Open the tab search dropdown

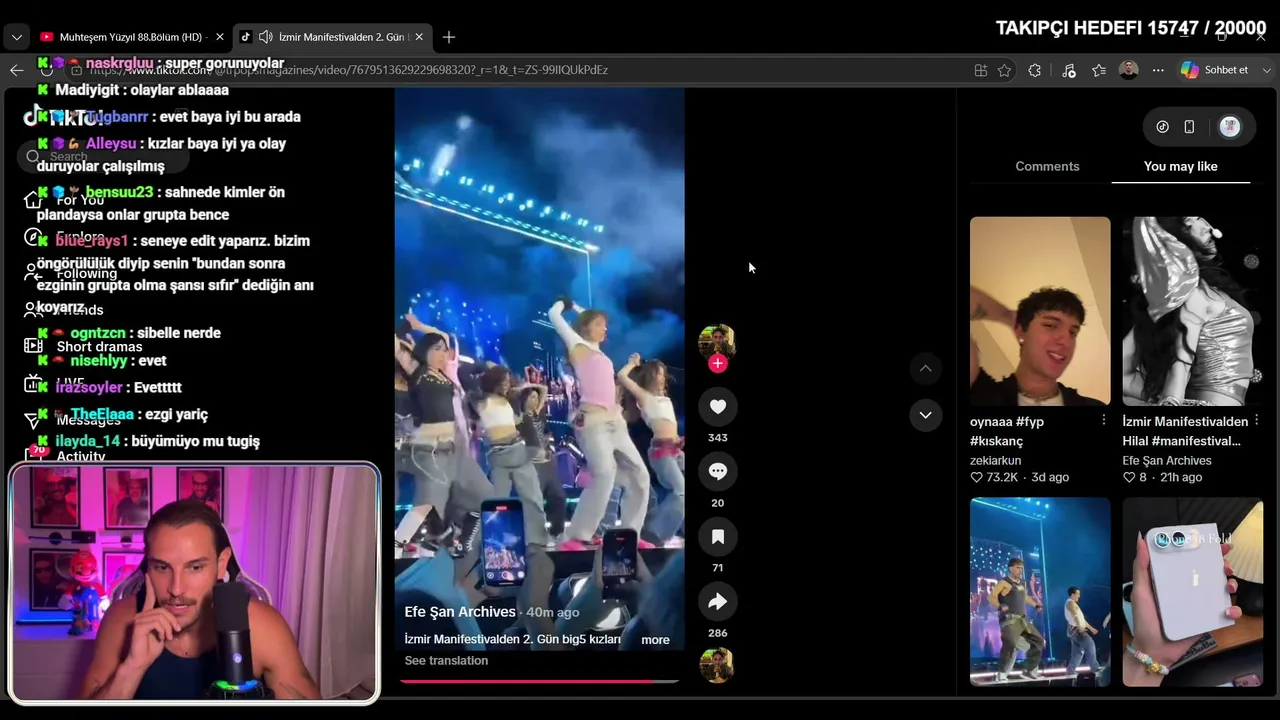tap(16, 37)
